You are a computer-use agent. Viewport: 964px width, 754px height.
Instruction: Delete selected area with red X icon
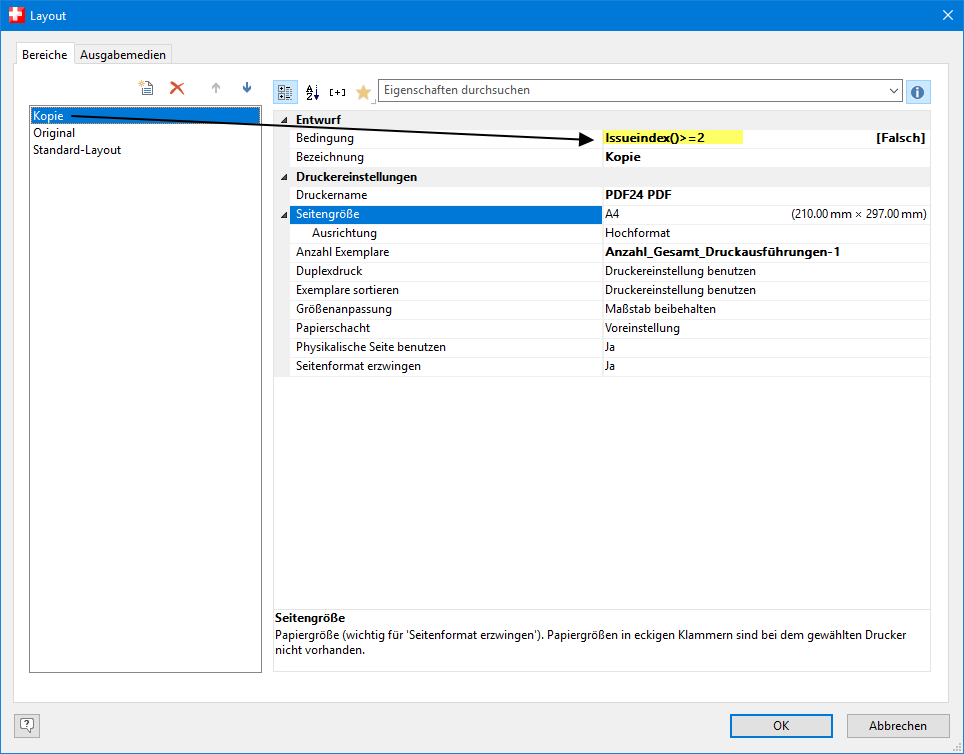177,88
